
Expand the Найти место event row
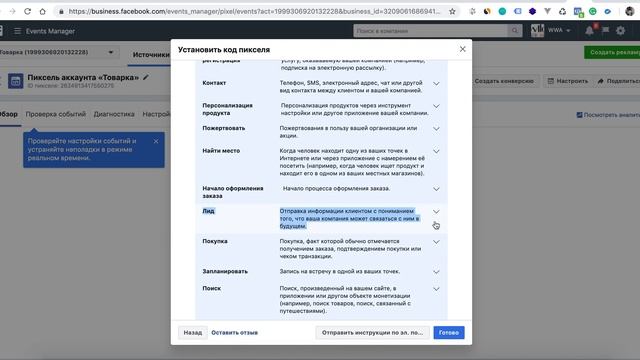(x=436, y=151)
